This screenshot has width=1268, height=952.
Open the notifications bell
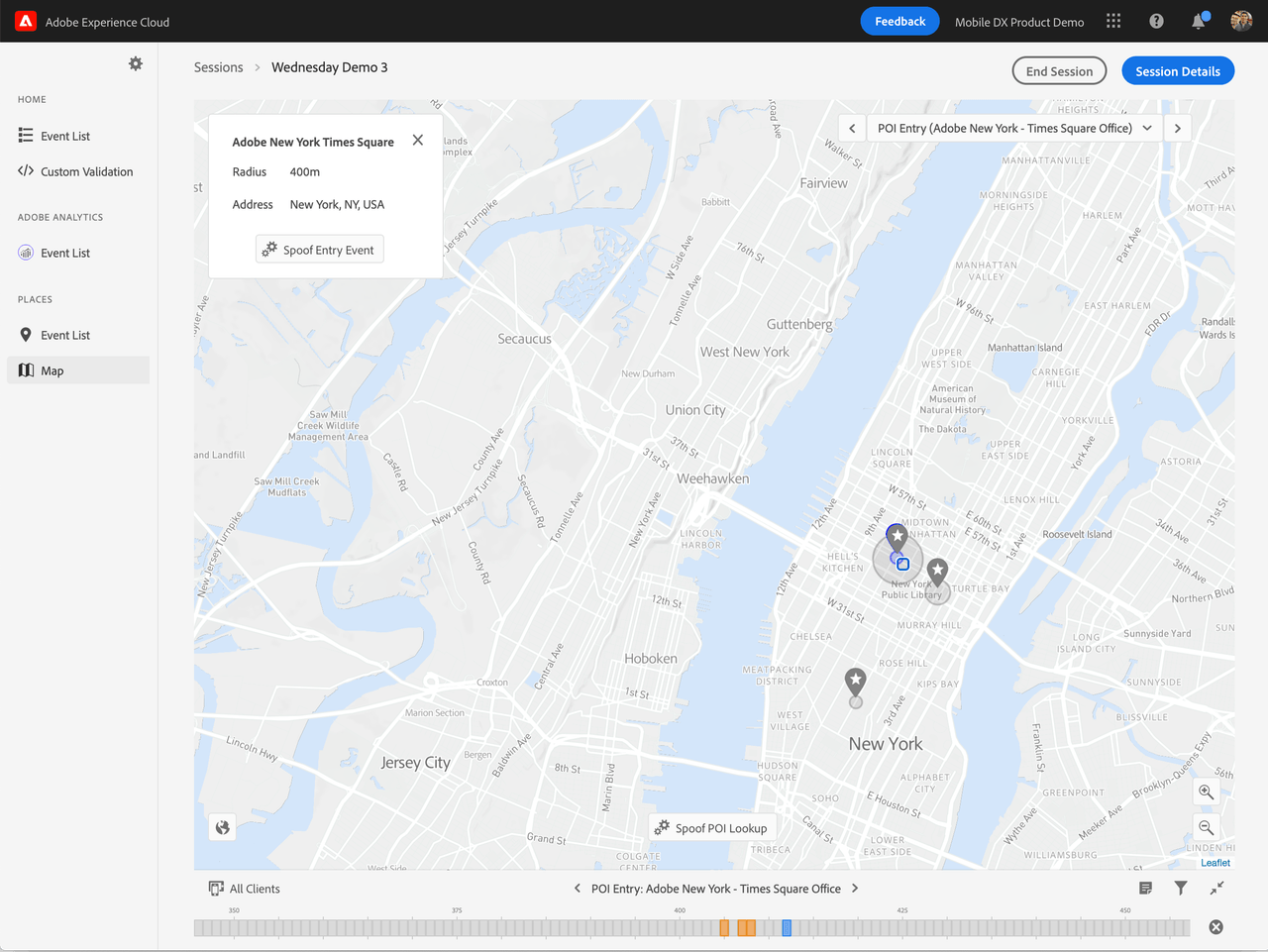click(1199, 21)
